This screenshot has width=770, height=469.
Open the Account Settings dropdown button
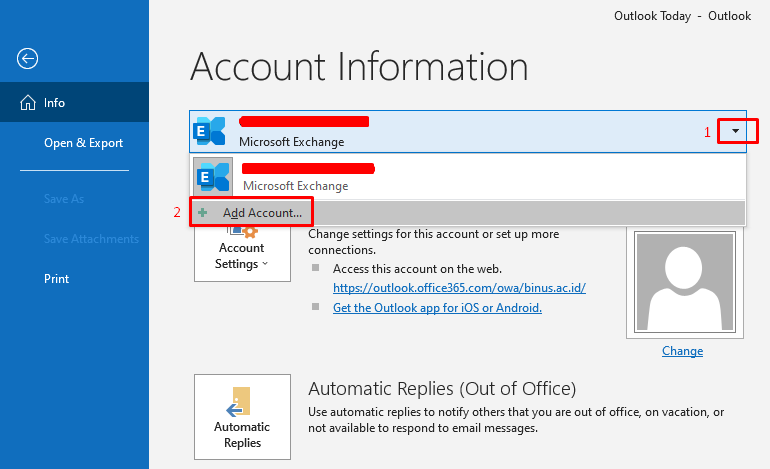tap(242, 253)
